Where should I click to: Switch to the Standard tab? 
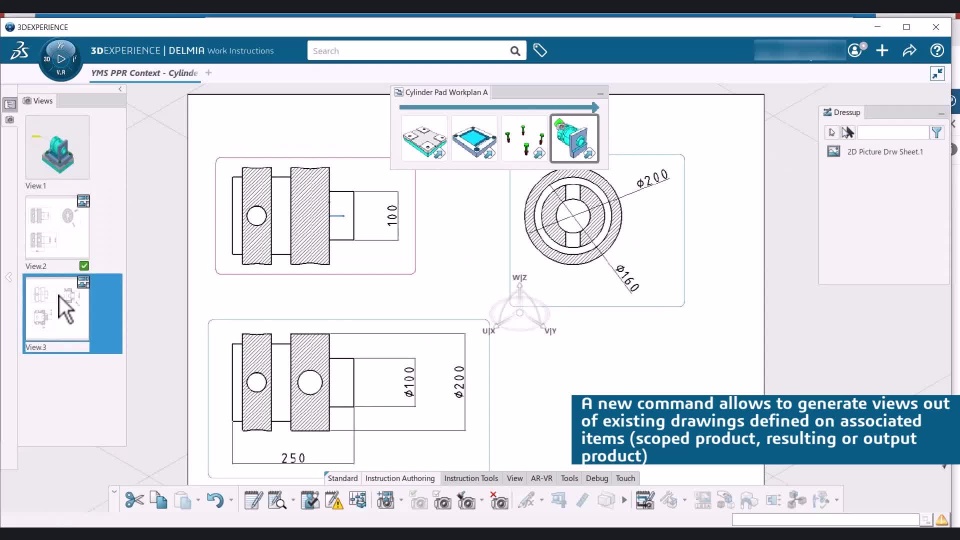pyautogui.click(x=342, y=478)
